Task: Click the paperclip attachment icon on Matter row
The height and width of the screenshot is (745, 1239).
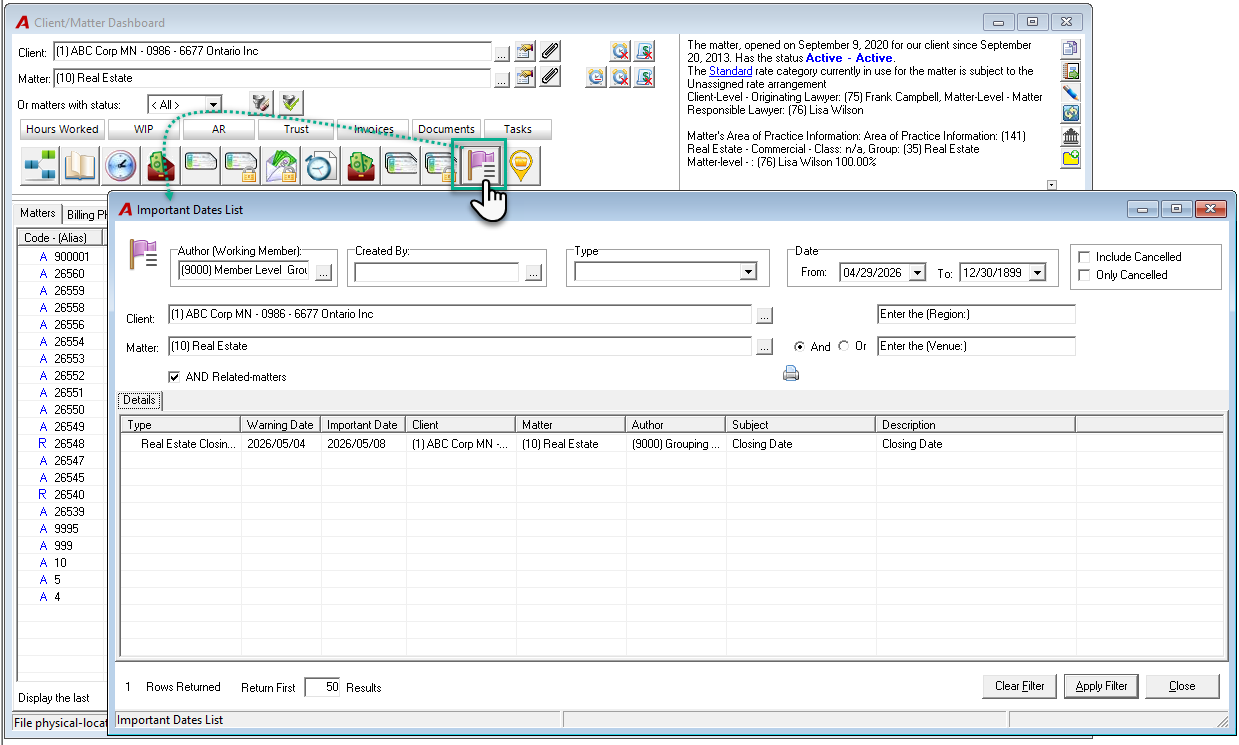Action: [x=550, y=77]
